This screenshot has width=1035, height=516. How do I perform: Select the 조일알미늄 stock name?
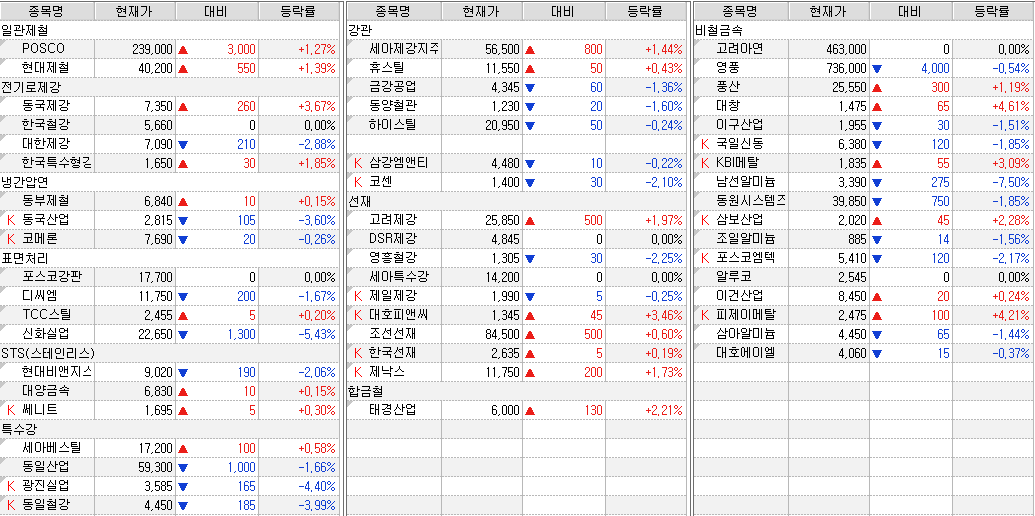745,239
